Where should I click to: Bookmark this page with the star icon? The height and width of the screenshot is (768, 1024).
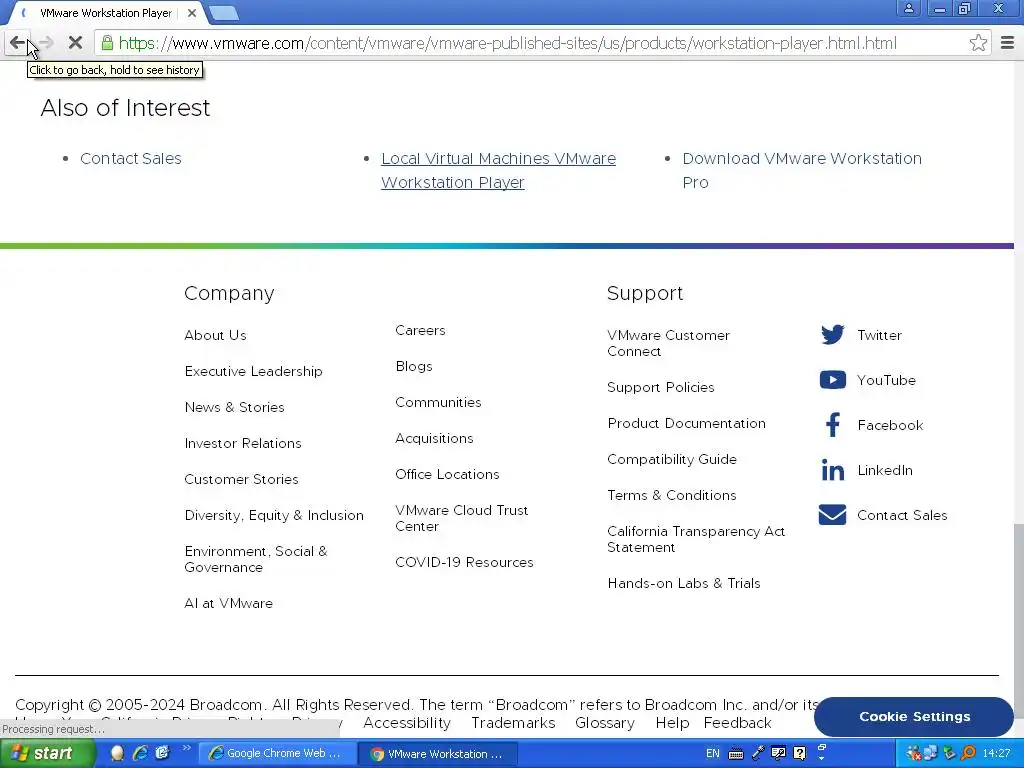click(978, 43)
